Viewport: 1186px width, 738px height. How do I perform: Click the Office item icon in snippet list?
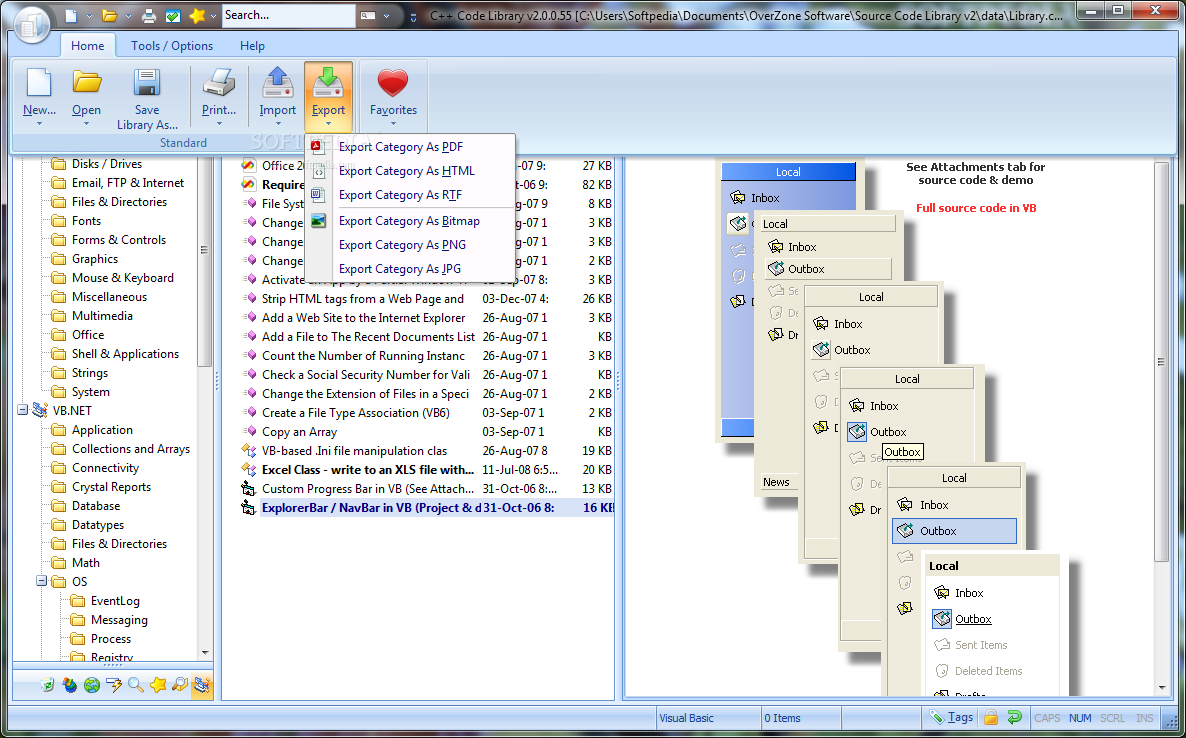(x=248, y=165)
